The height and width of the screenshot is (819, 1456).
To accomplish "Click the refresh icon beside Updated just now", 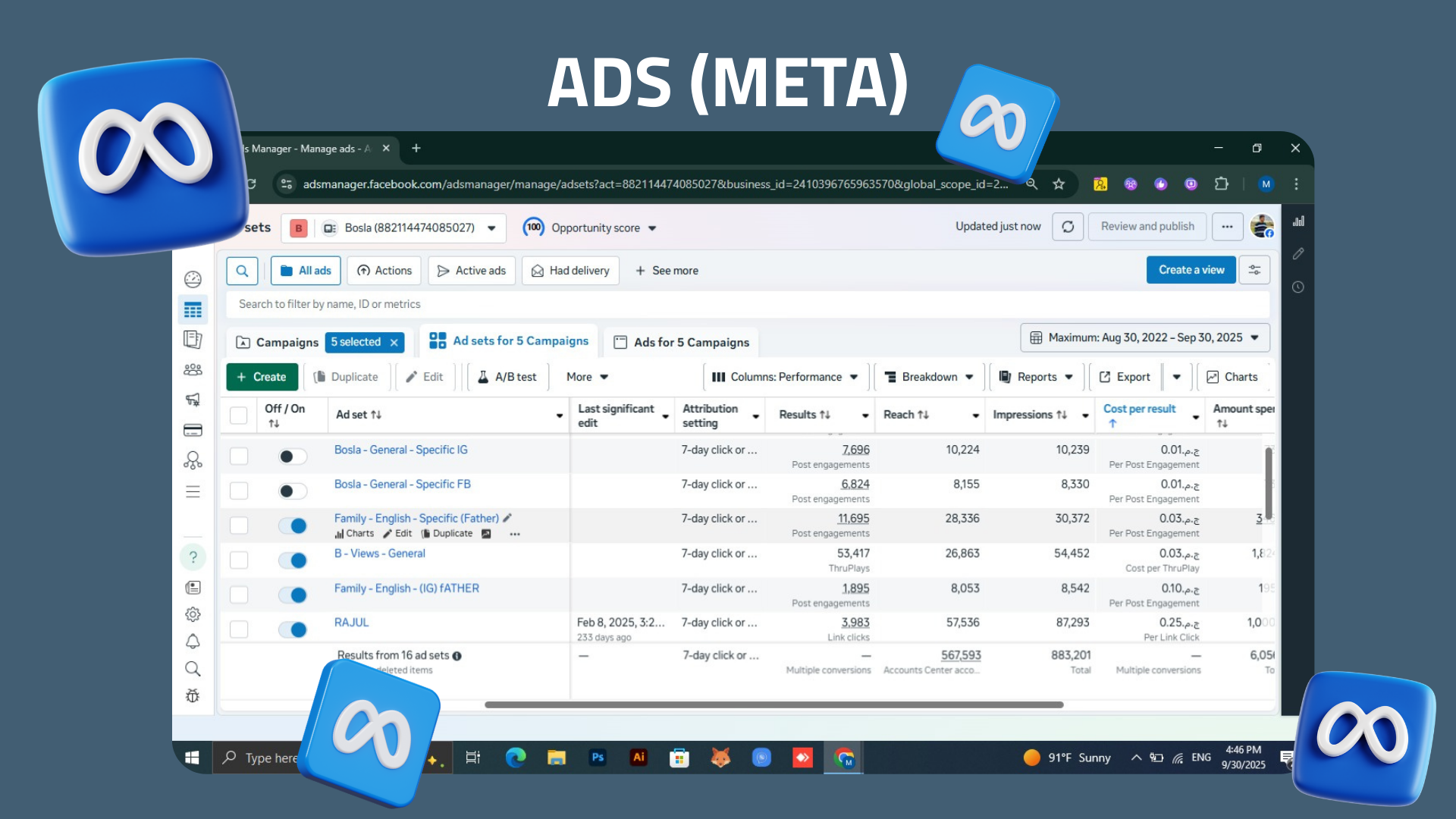I will point(1067,227).
